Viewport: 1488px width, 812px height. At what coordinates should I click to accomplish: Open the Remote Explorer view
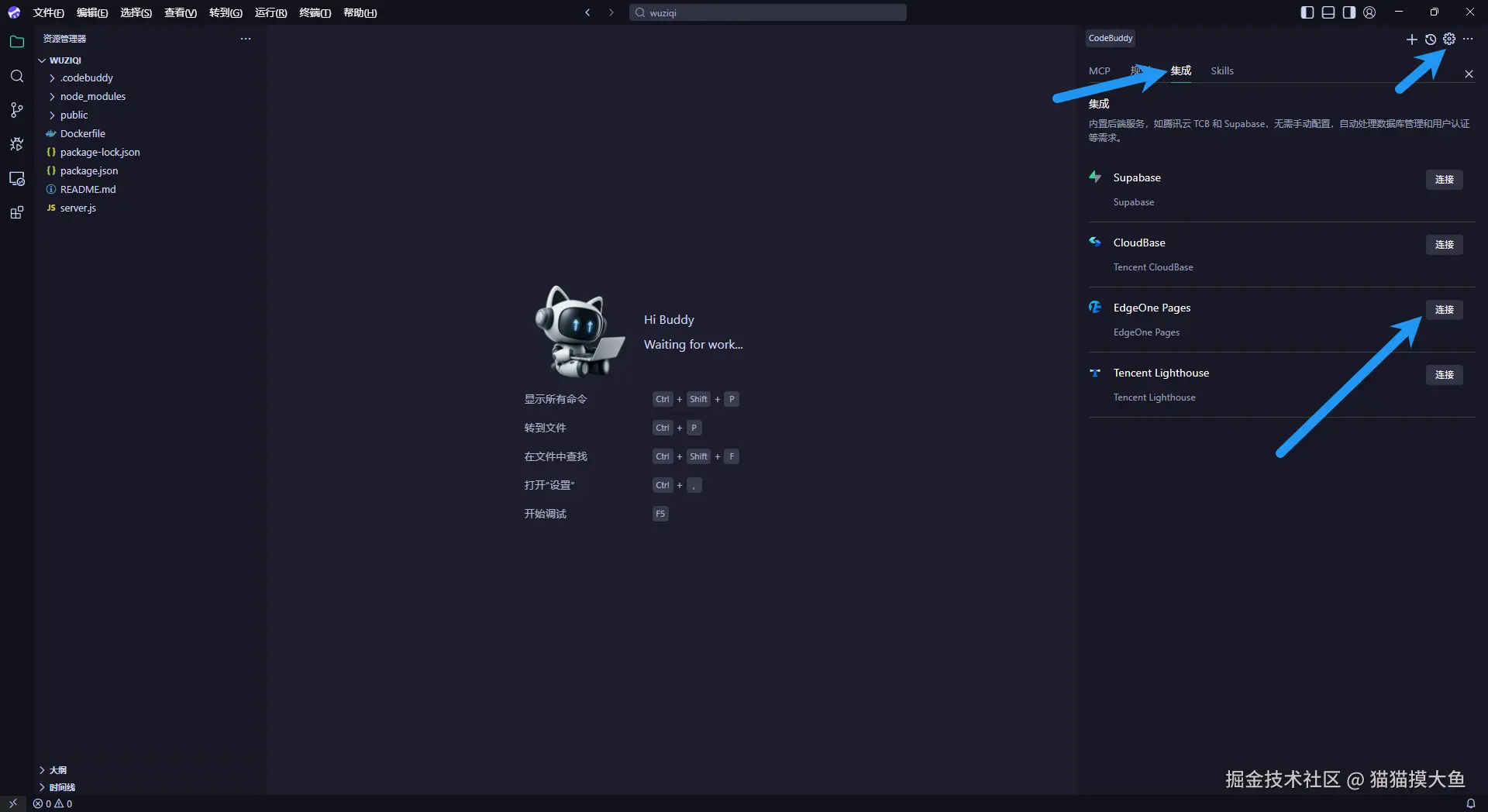click(x=17, y=178)
